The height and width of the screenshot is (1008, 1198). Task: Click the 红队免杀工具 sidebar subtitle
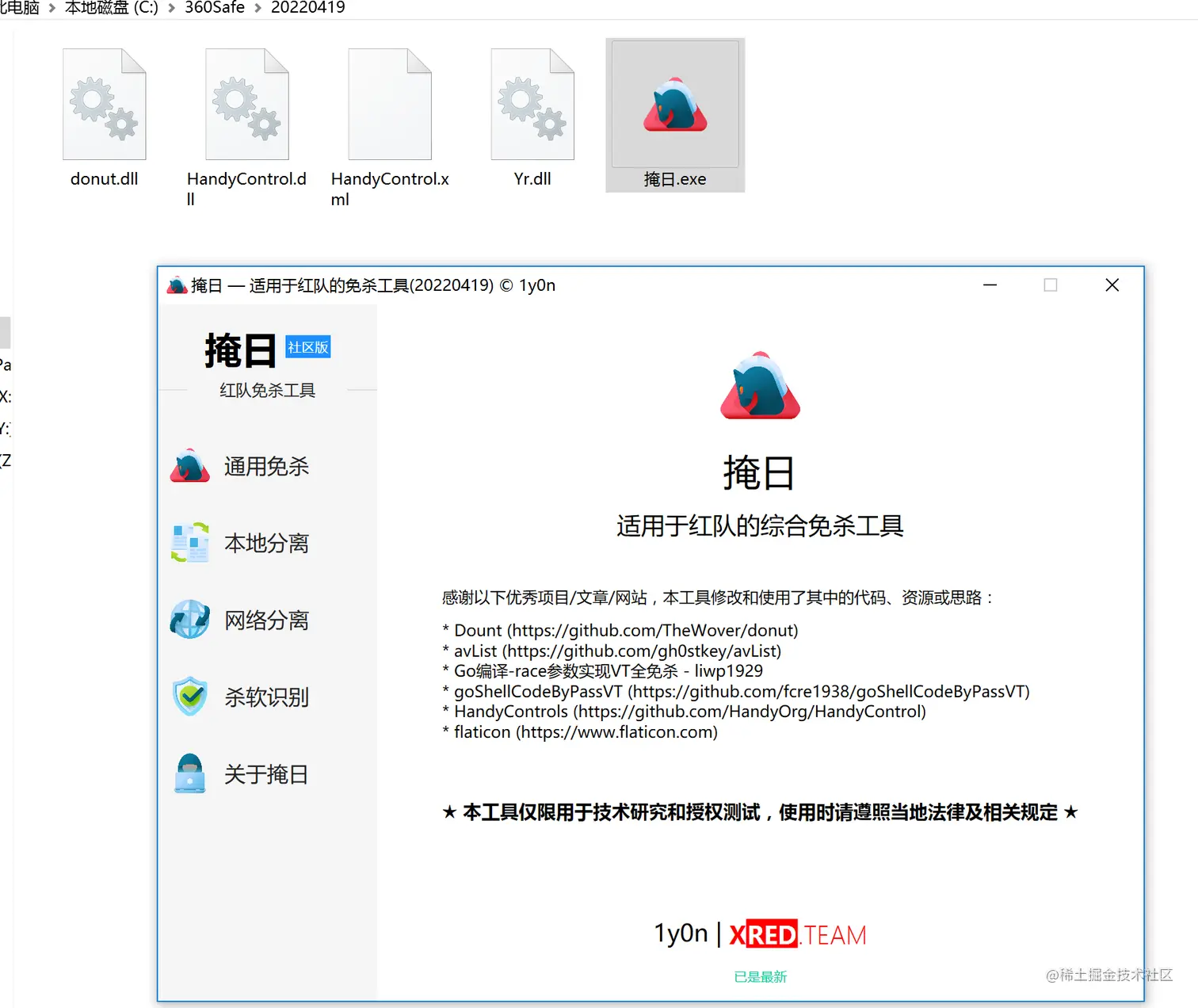click(x=268, y=390)
